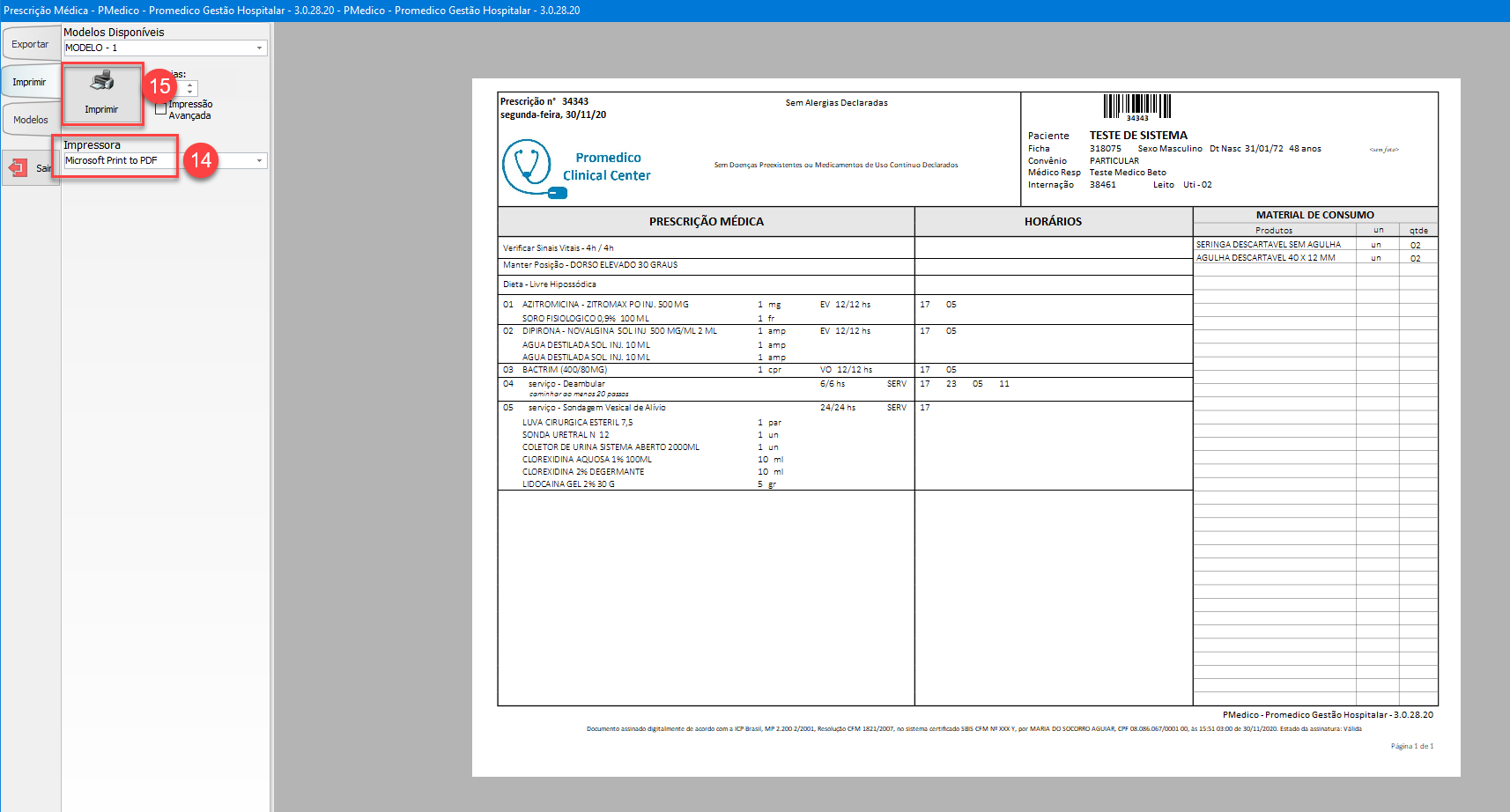
Task: Click the barcode on the prescription preview
Action: pyautogui.click(x=1136, y=106)
